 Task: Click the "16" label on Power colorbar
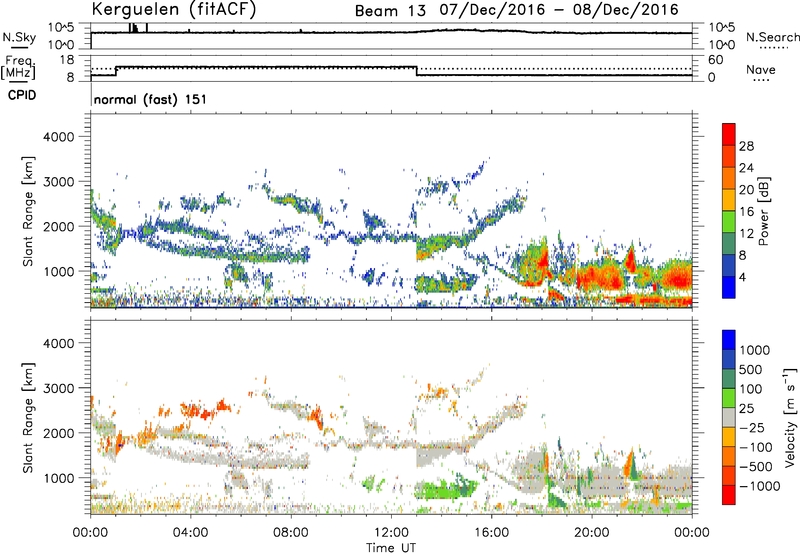746,212
